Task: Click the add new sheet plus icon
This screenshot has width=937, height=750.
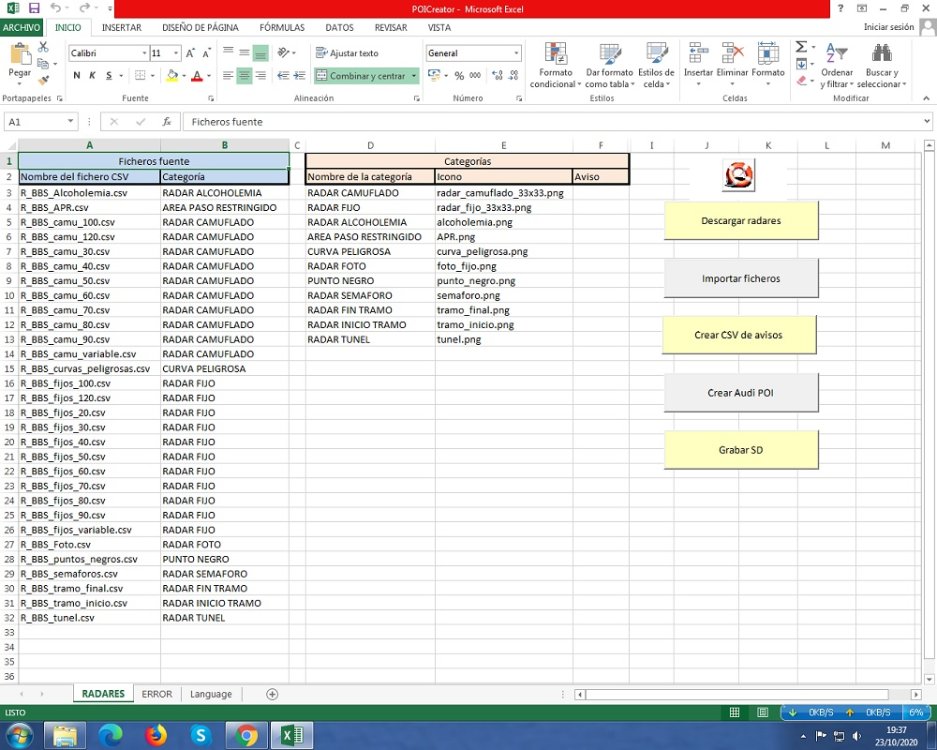Action: click(272, 694)
